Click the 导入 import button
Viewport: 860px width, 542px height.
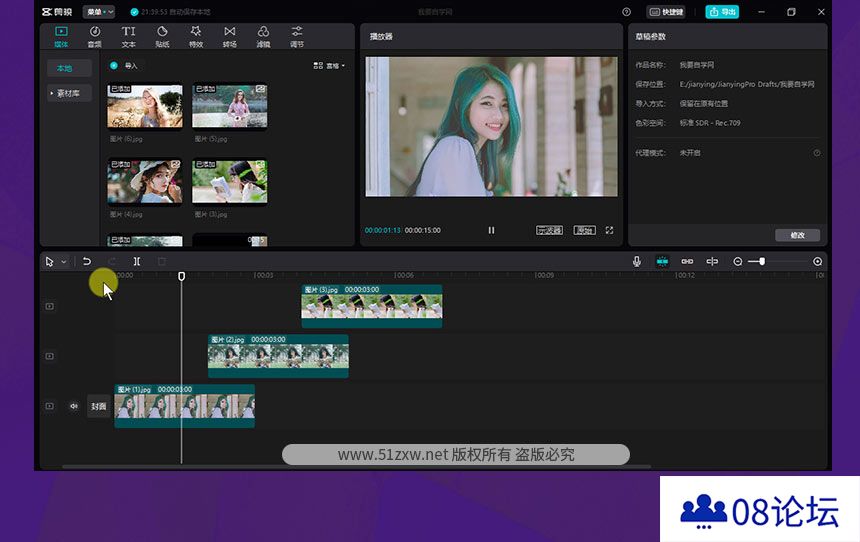click(125, 65)
